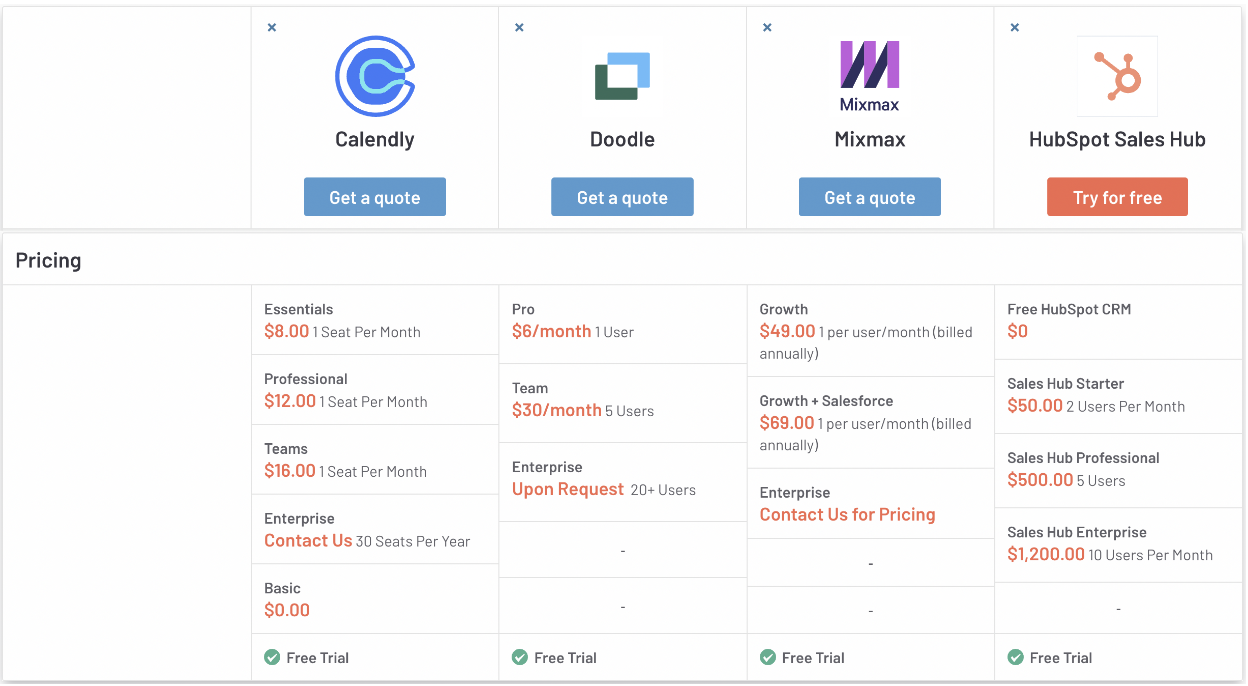
Task: Click Calendly's Essentials plan name
Action: pyautogui.click(x=298, y=309)
